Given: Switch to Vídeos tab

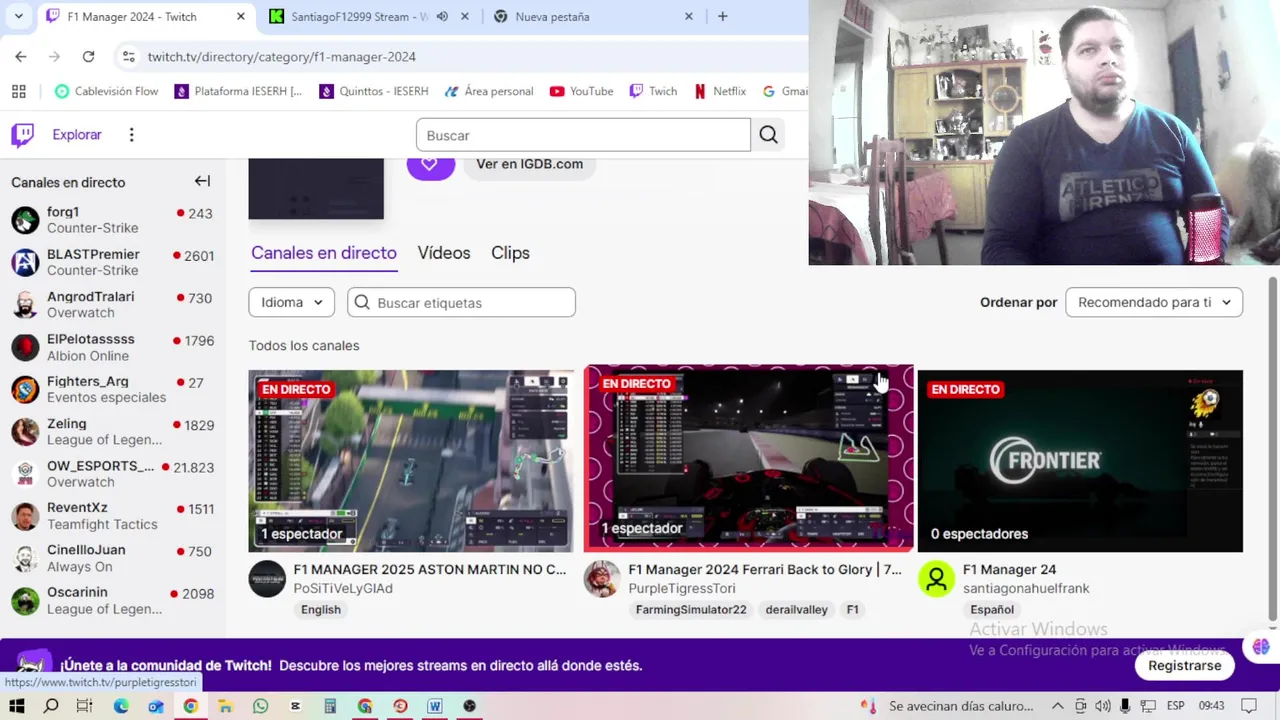Looking at the screenshot, I should 444,253.
